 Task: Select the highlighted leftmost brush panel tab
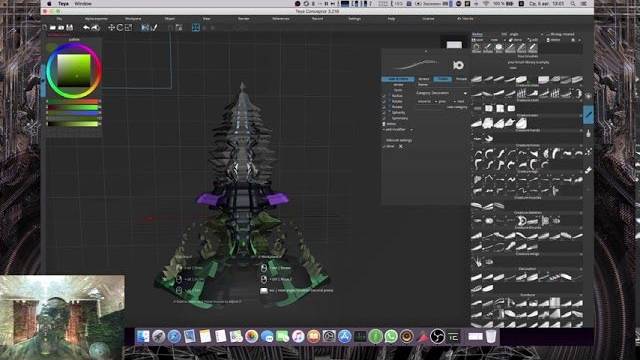(398, 79)
